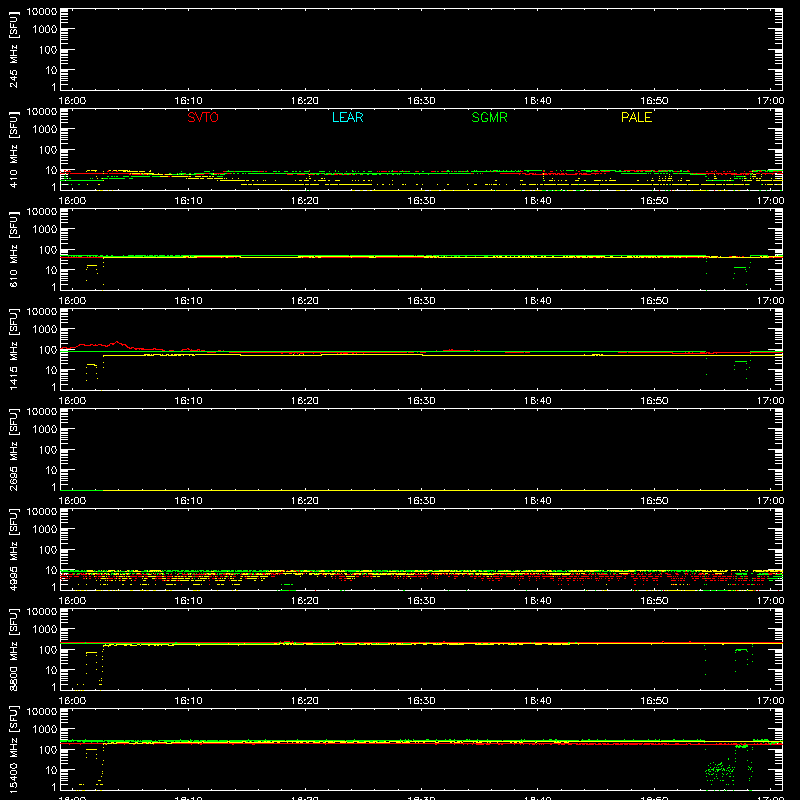Click the 16:30 time label under 245 MHz panel
This screenshot has height=800, width=800.
[x=421, y=101]
